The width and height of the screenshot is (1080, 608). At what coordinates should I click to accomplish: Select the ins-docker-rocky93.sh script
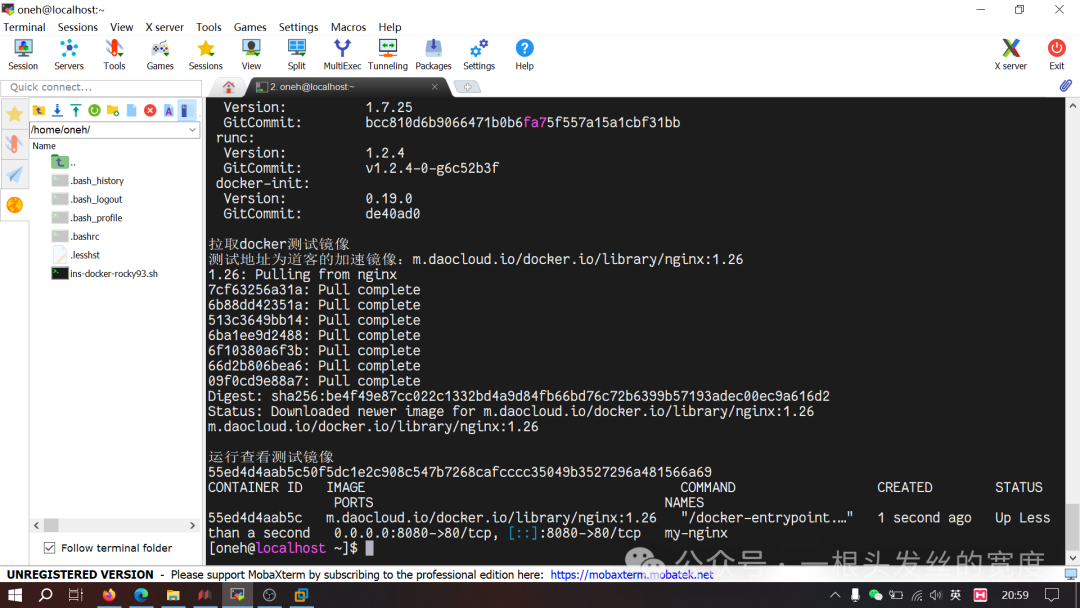click(x=105, y=273)
